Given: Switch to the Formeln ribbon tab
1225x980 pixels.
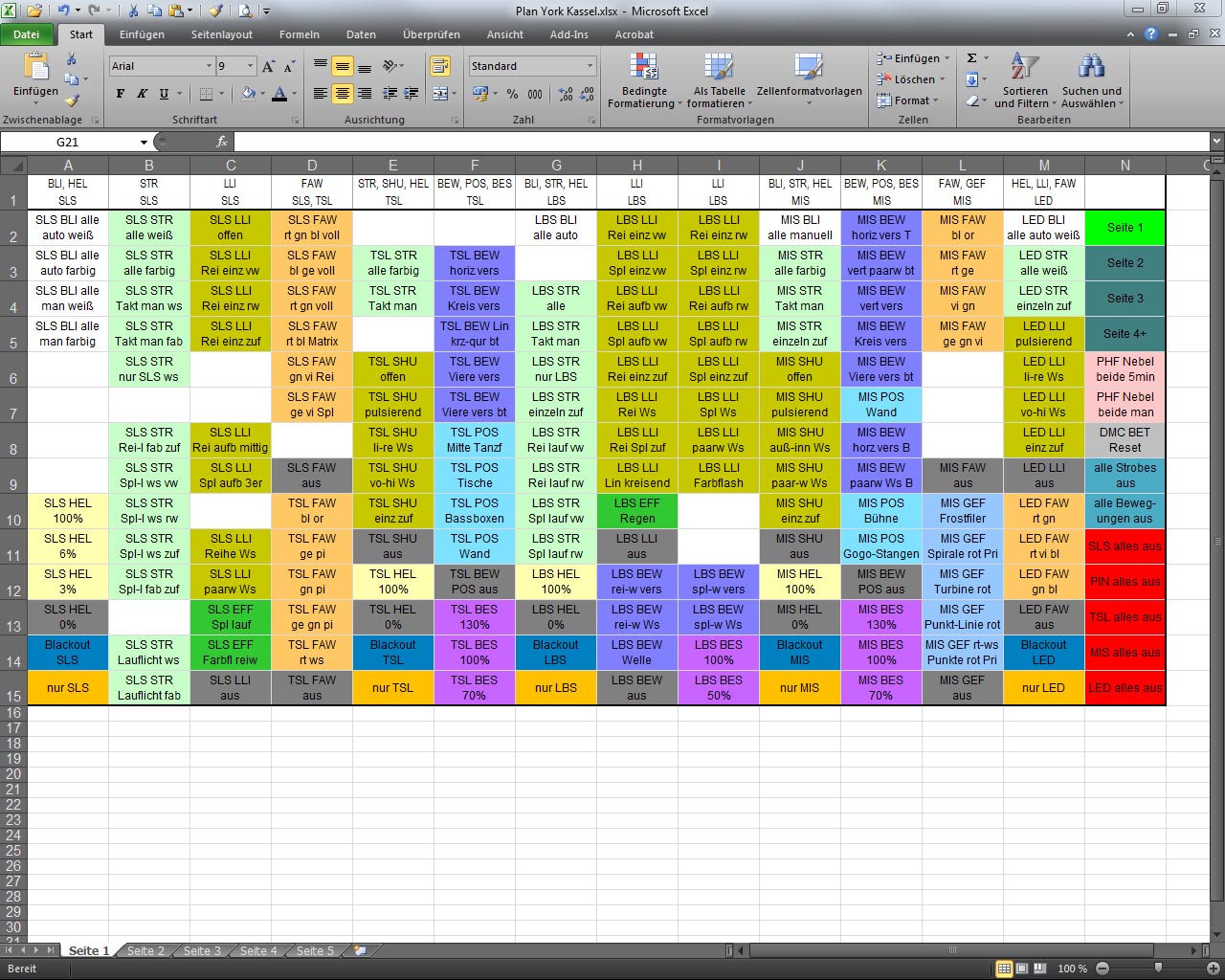Looking at the screenshot, I should click(x=299, y=34).
